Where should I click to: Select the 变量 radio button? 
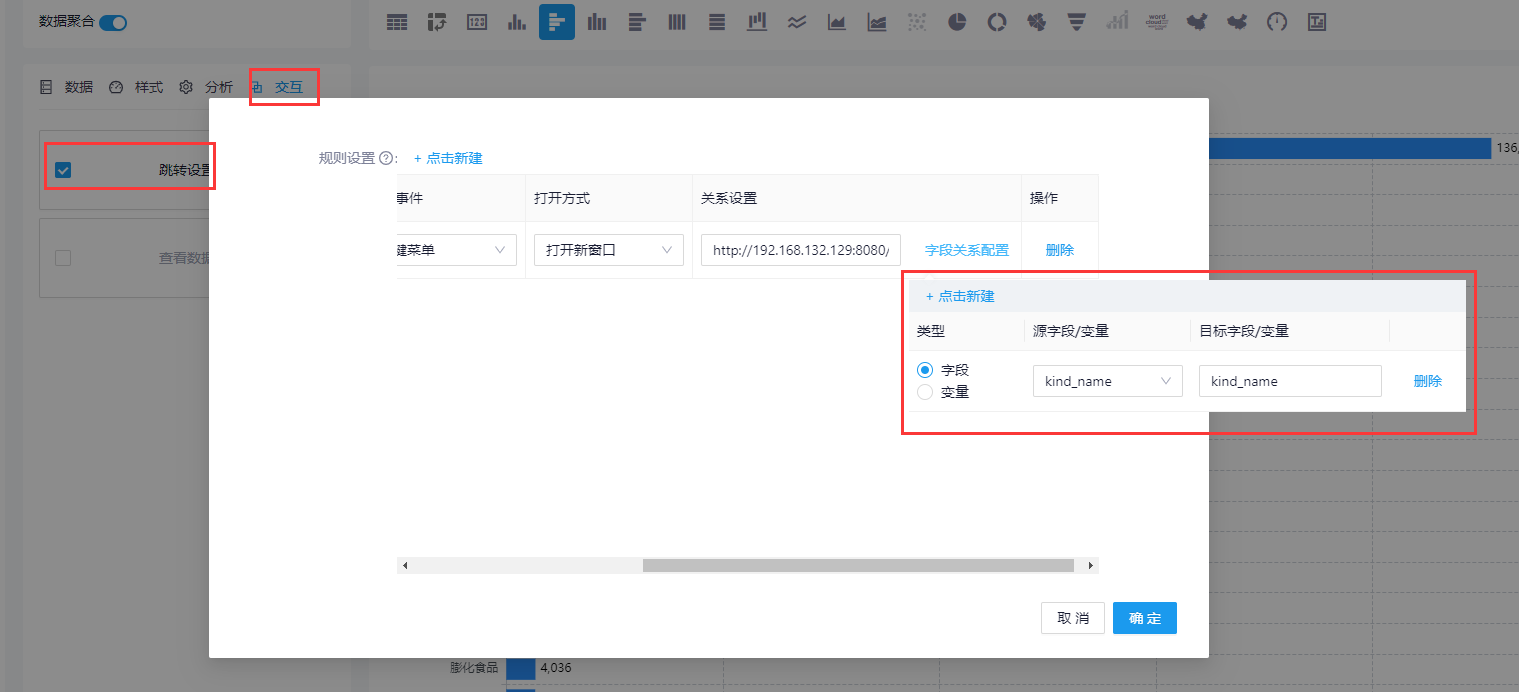point(925,392)
